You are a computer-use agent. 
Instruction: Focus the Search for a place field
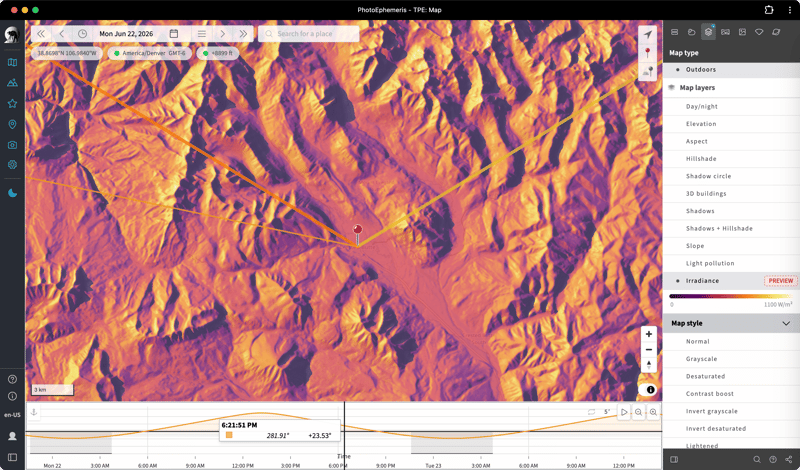point(309,34)
